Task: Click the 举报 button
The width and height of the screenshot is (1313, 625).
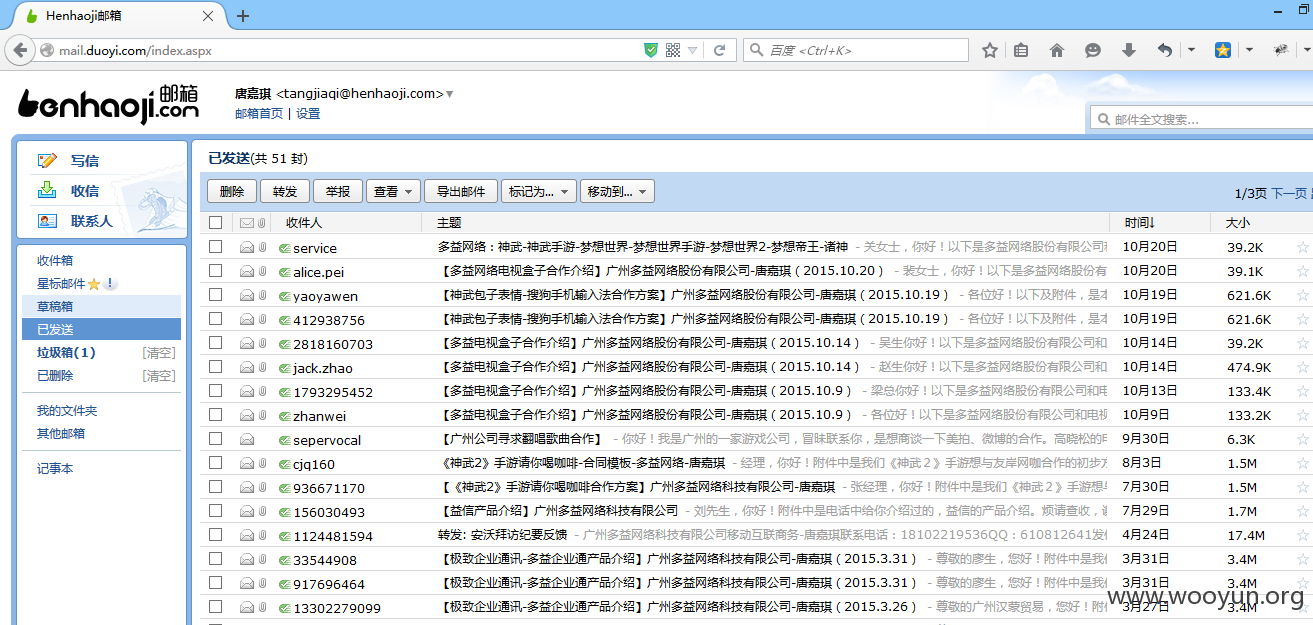Action: 338,191
